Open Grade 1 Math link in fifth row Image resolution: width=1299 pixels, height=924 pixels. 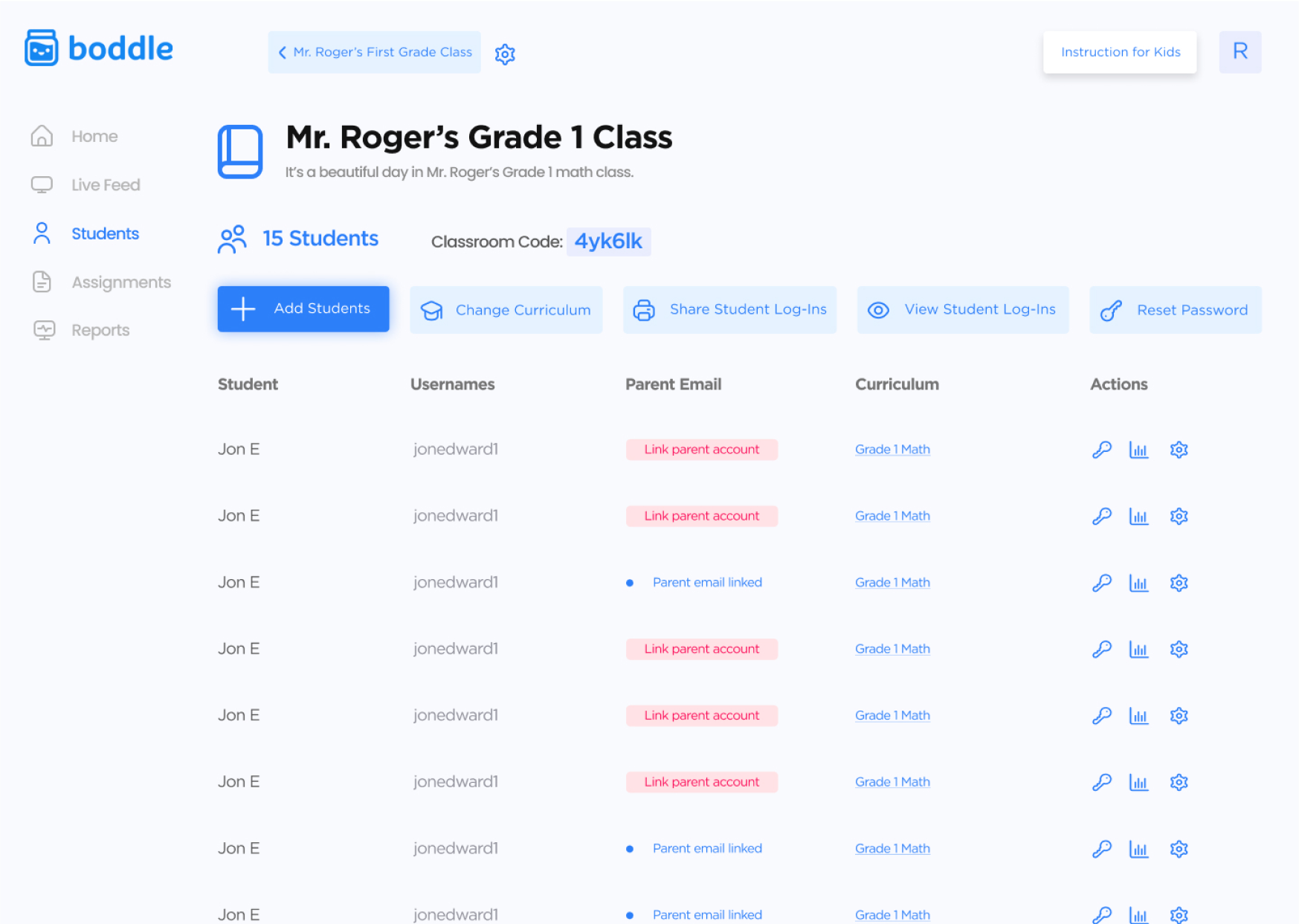(x=892, y=716)
